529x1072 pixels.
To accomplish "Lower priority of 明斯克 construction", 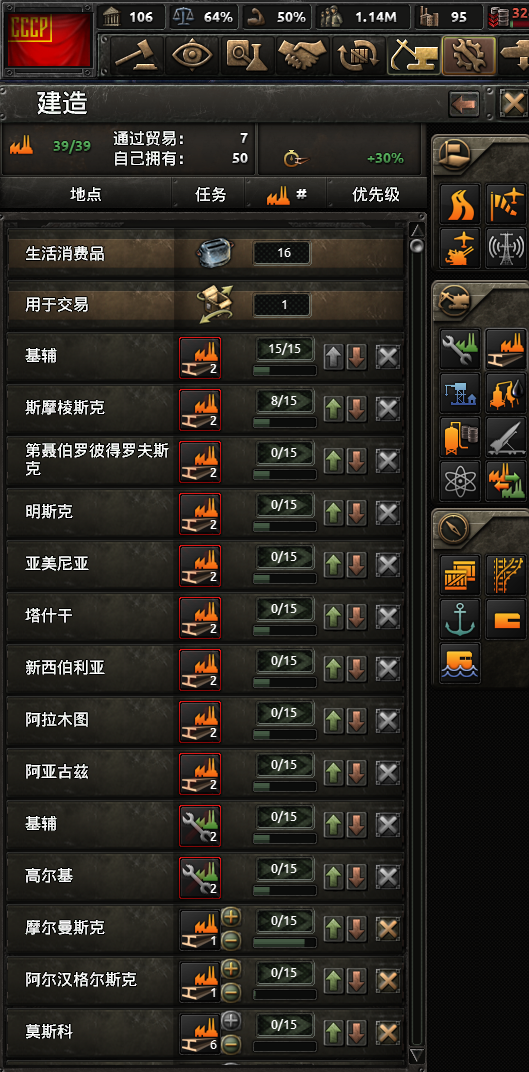I will [x=357, y=513].
